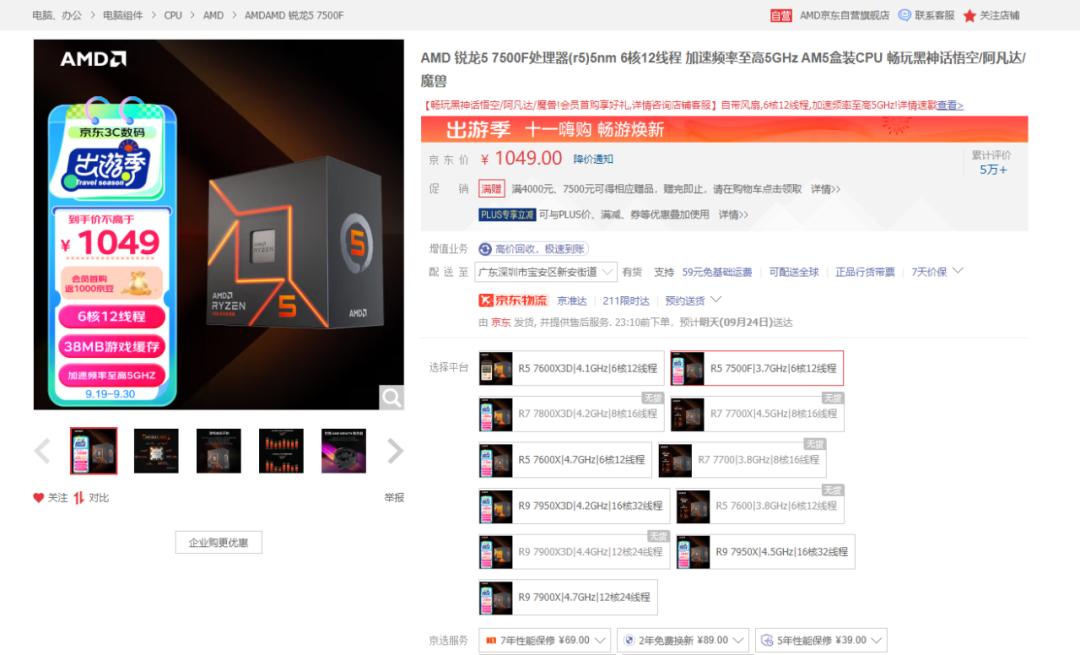The width and height of the screenshot is (1080, 655).
Task: Go to 电脑组件 breadcrumb
Action: [x=123, y=15]
